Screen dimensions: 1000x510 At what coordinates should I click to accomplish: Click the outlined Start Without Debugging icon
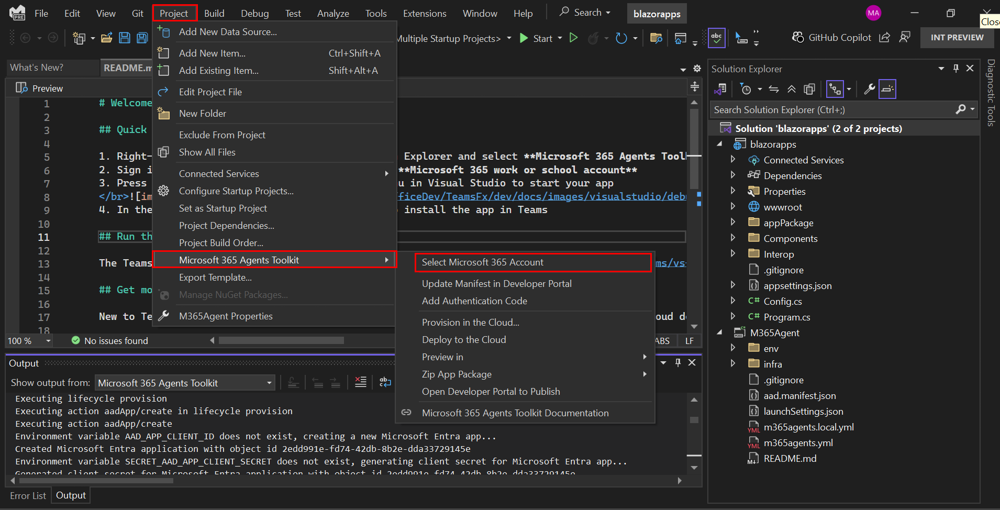click(x=573, y=38)
